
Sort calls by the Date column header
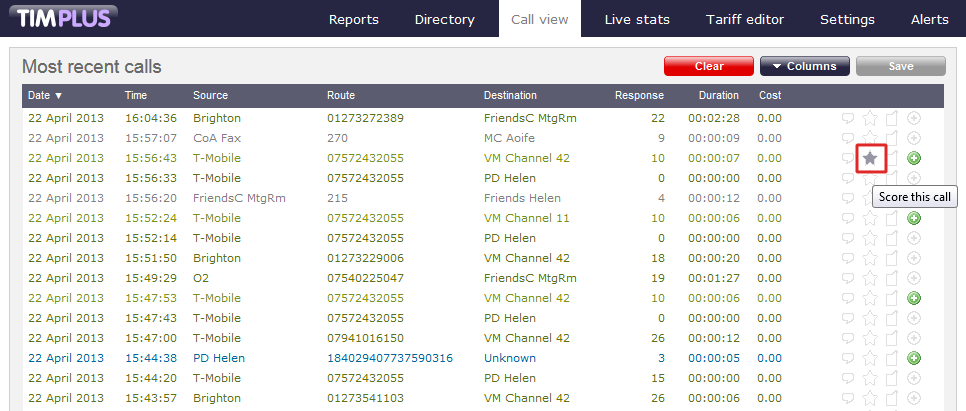45,96
